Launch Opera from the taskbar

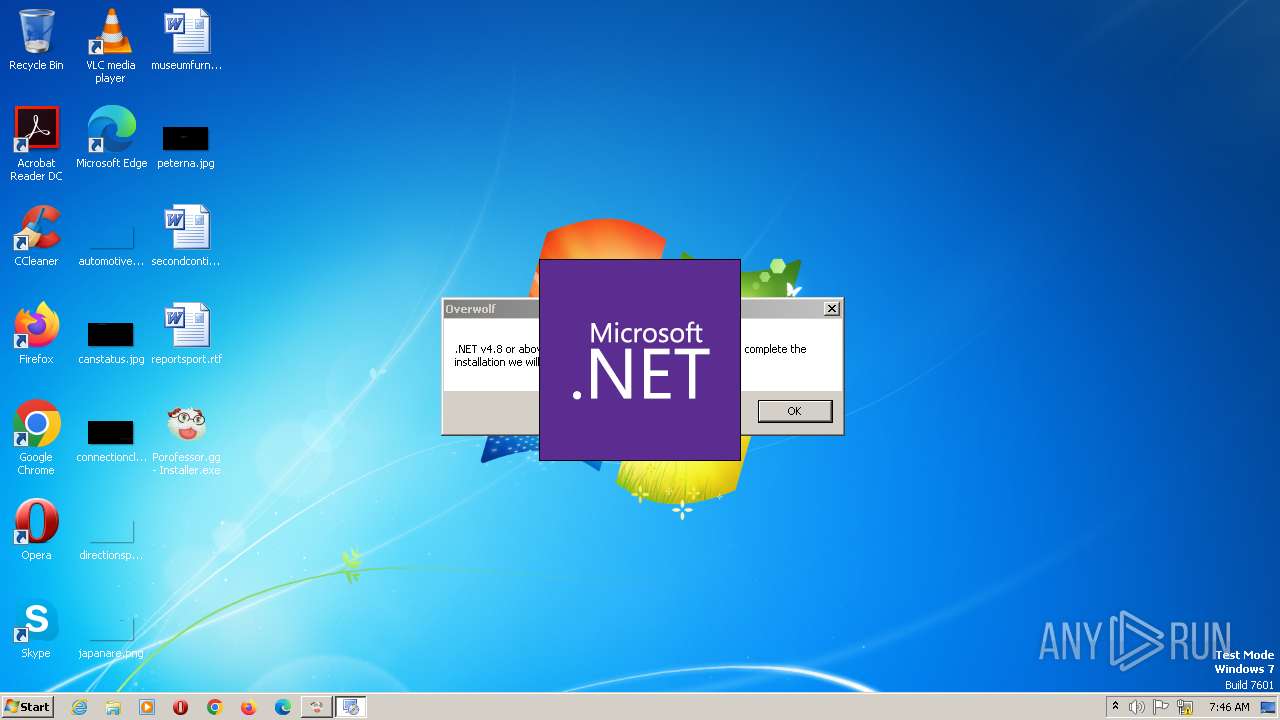click(x=181, y=707)
